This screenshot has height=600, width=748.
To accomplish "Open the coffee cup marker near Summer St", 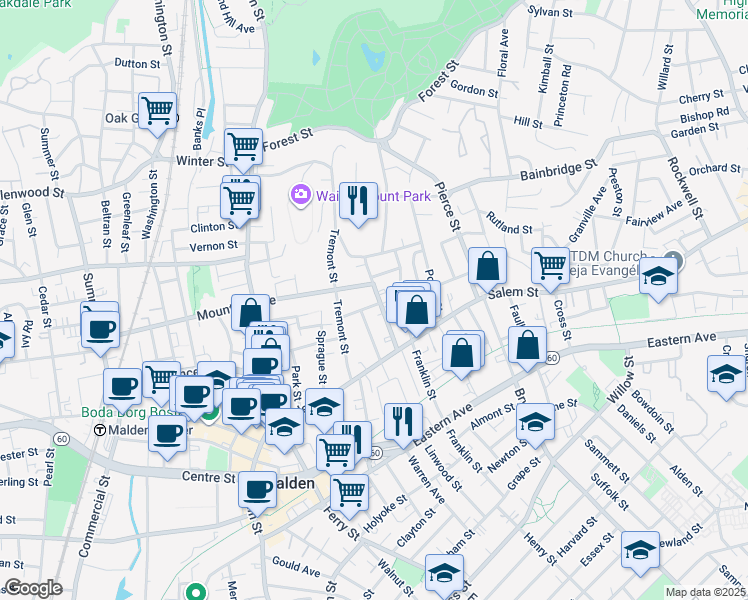I will tap(100, 332).
